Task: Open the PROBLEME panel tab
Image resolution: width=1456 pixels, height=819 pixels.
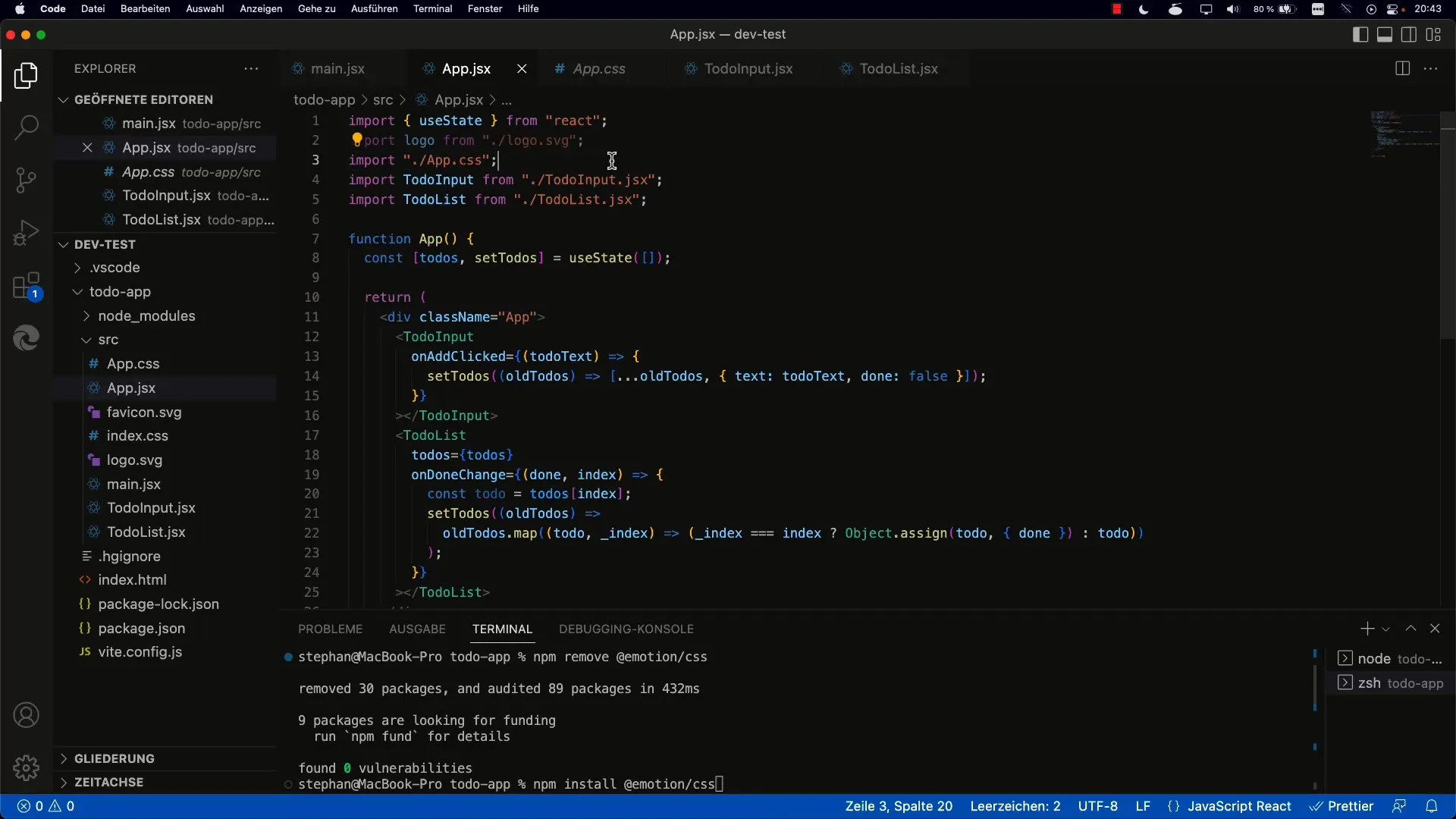Action: point(330,629)
